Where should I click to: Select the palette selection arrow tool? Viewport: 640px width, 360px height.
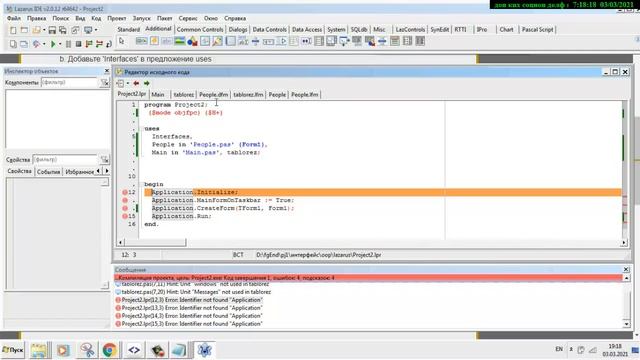pyautogui.click(x=121, y=41)
